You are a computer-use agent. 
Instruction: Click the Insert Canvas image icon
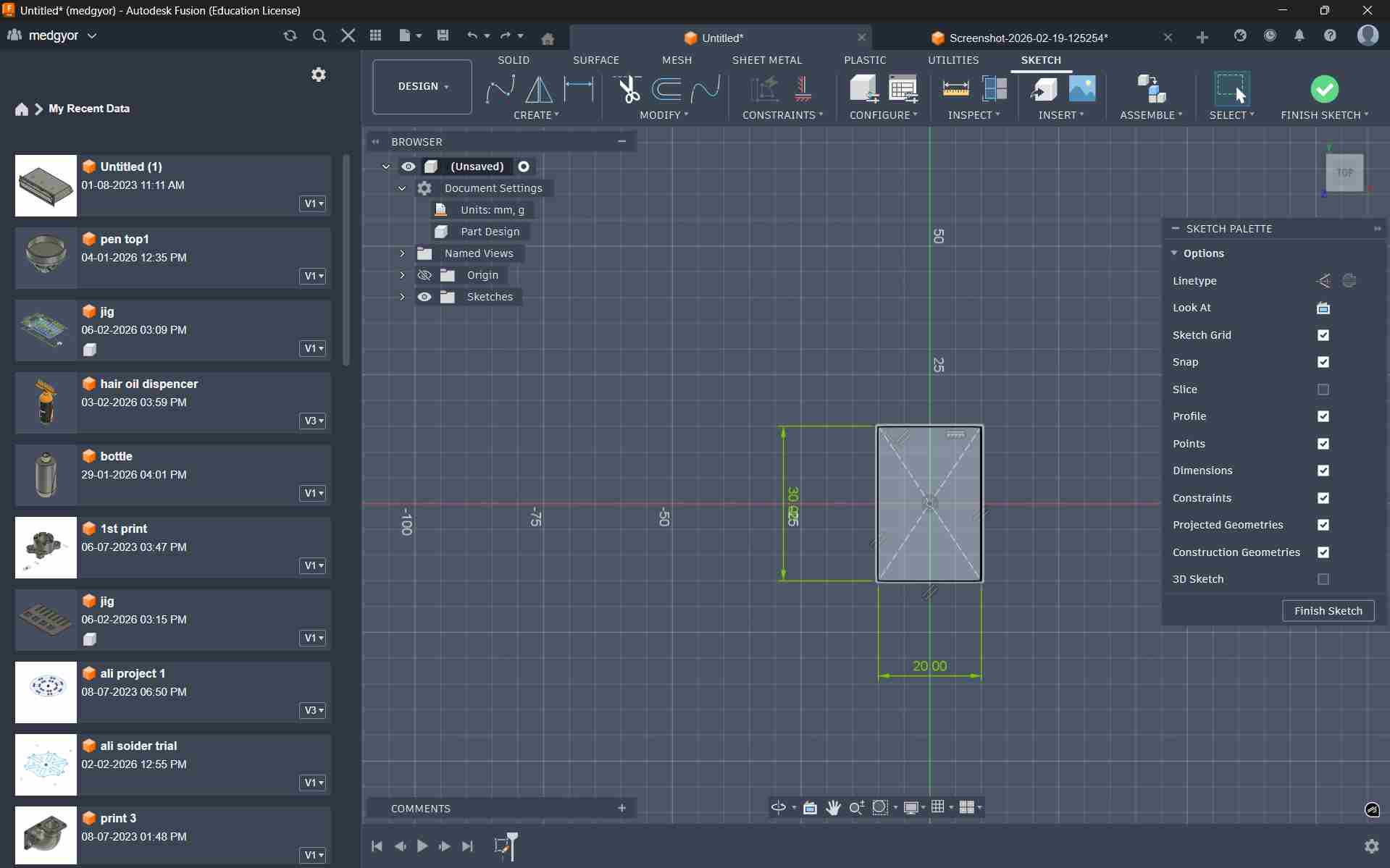[x=1082, y=89]
